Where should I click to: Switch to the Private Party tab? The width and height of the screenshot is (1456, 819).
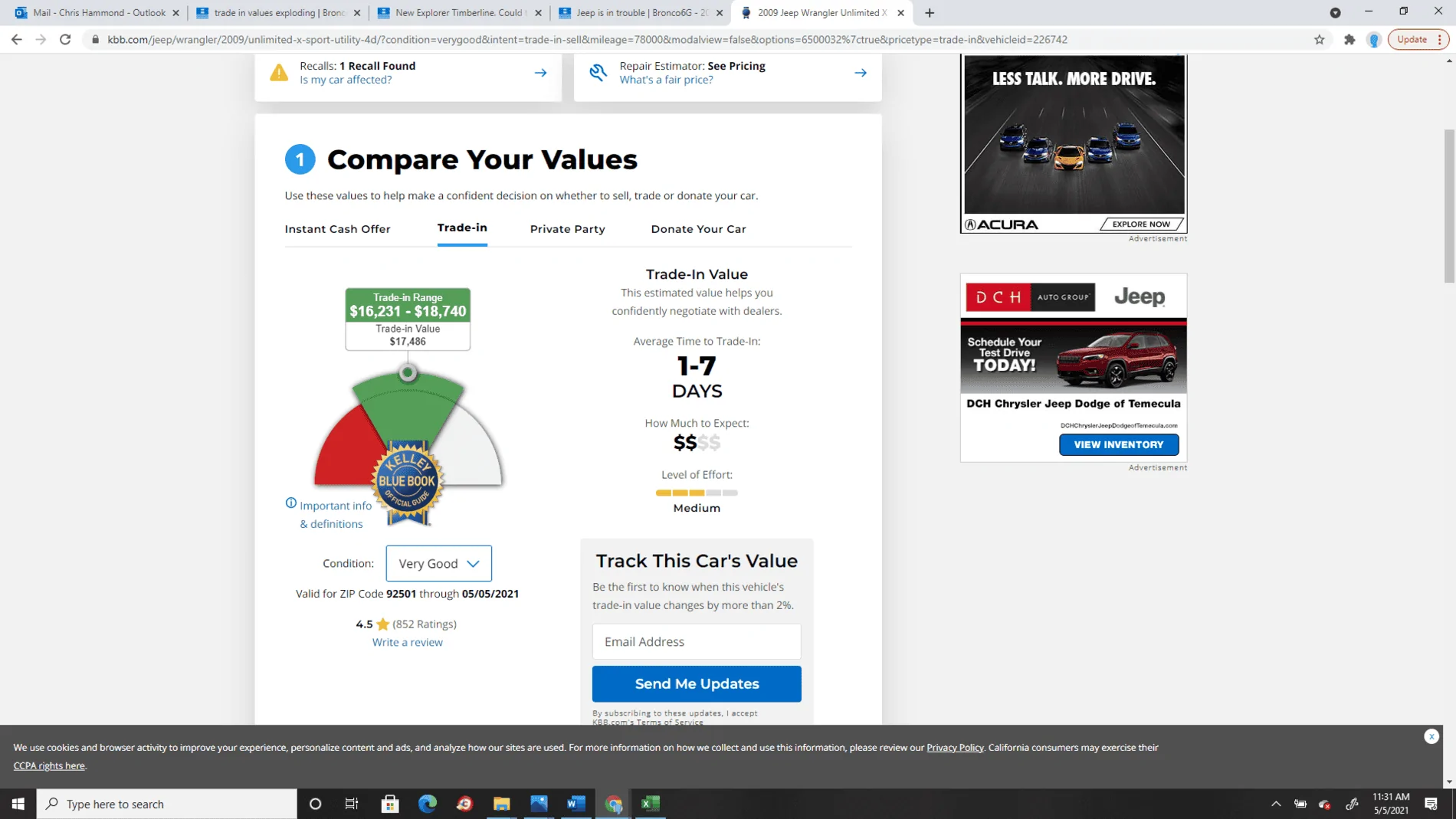567,229
